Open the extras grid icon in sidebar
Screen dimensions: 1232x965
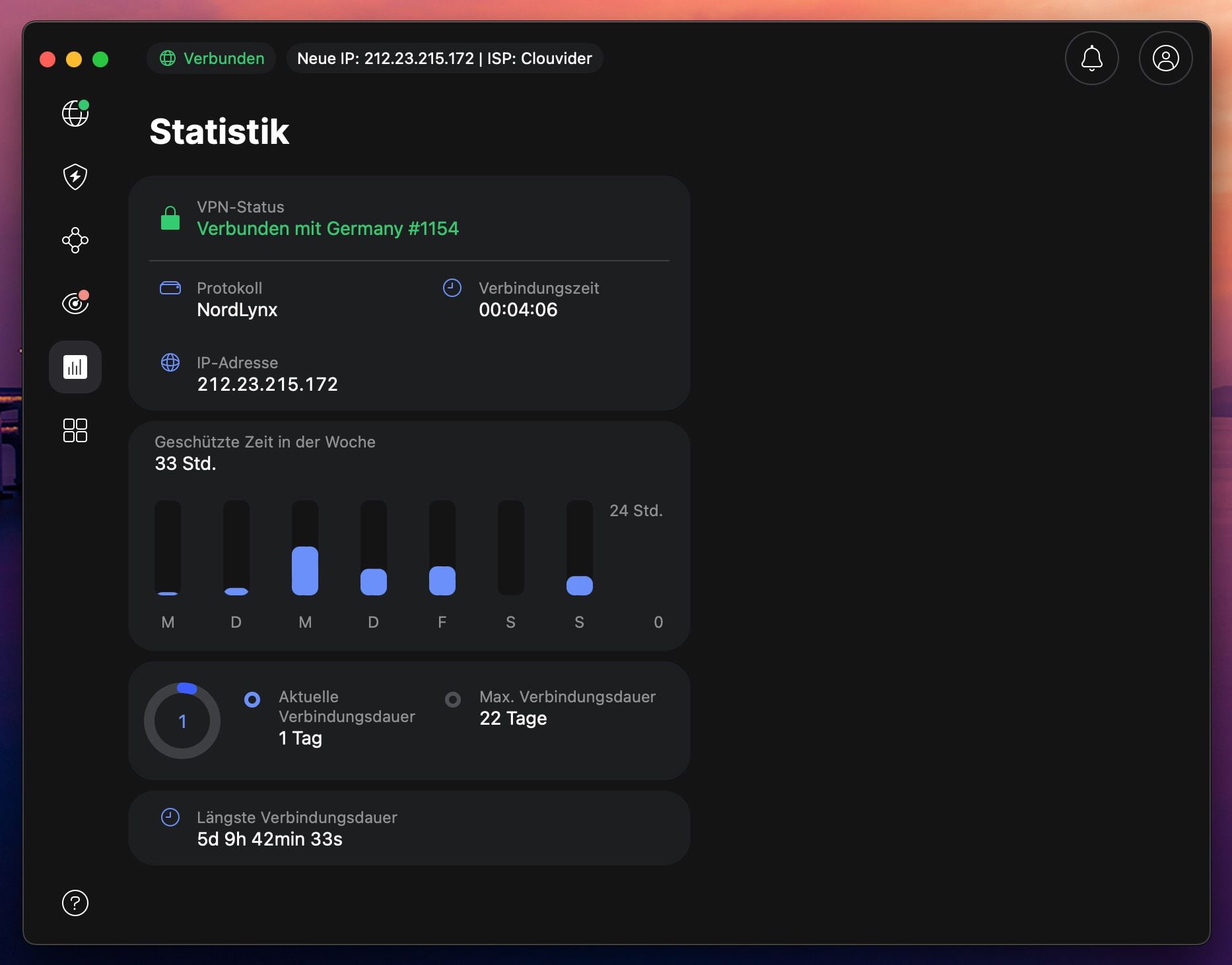(x=75, y=430)
